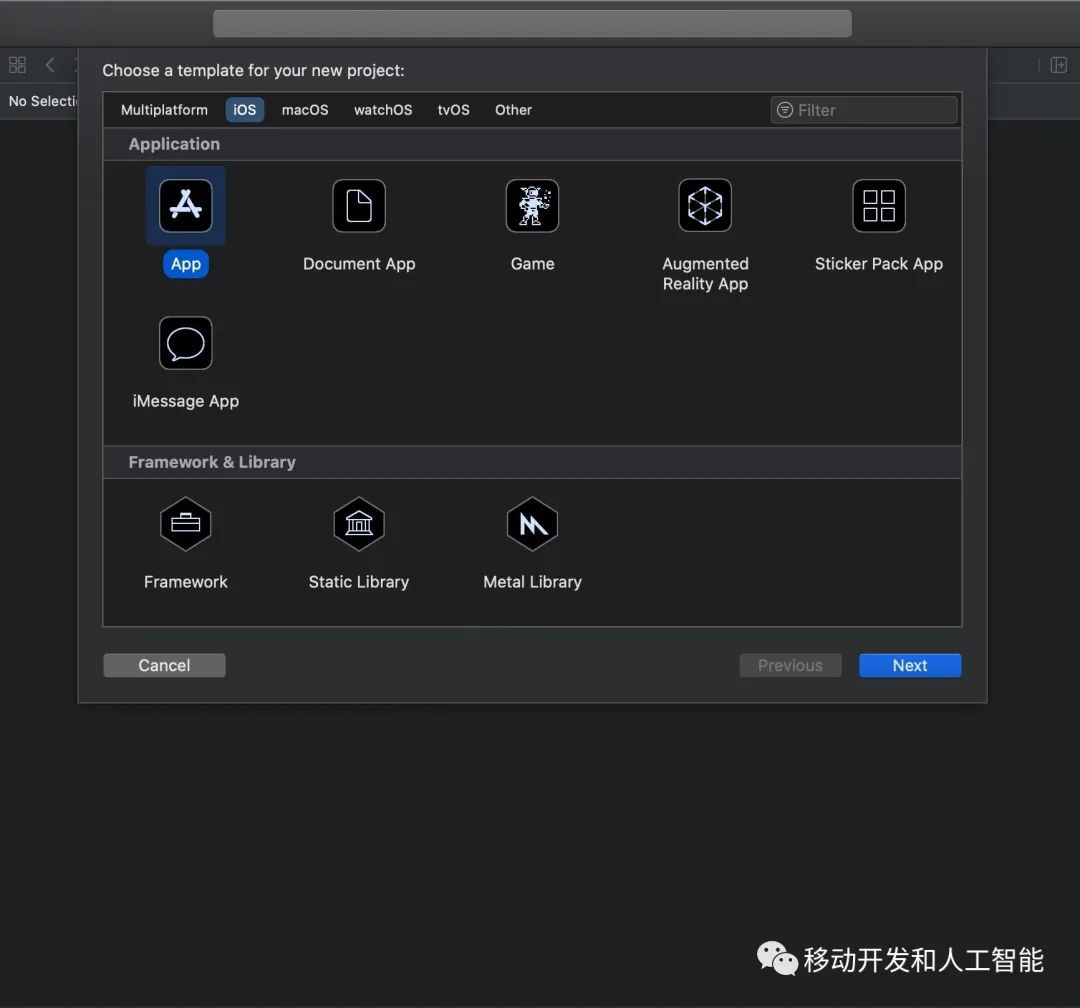This screenshot has width=1080, height=1008.
Task: Click the Game label text
Action: (532, 264)
